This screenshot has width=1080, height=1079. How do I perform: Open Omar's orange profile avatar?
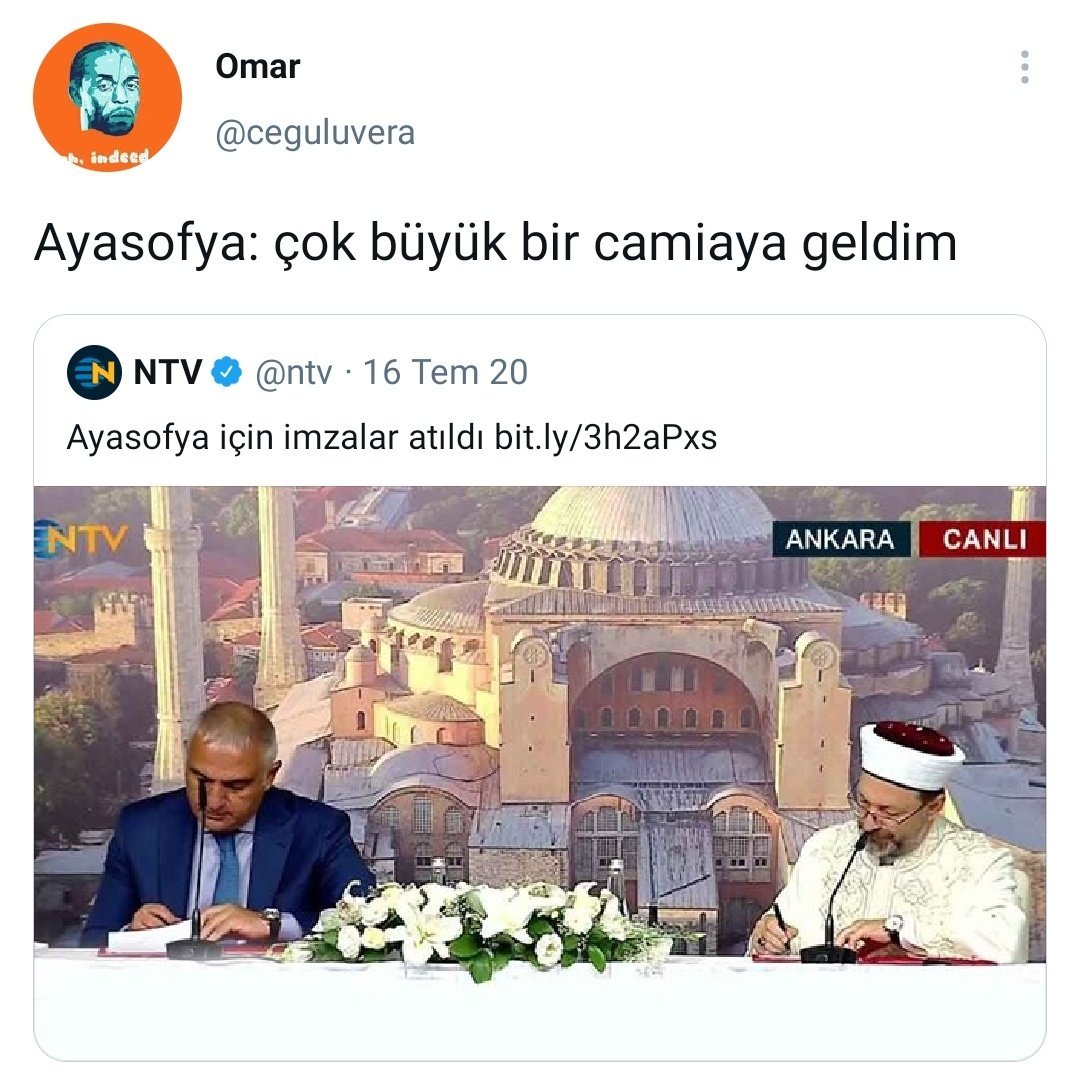[x=107, y=97]
